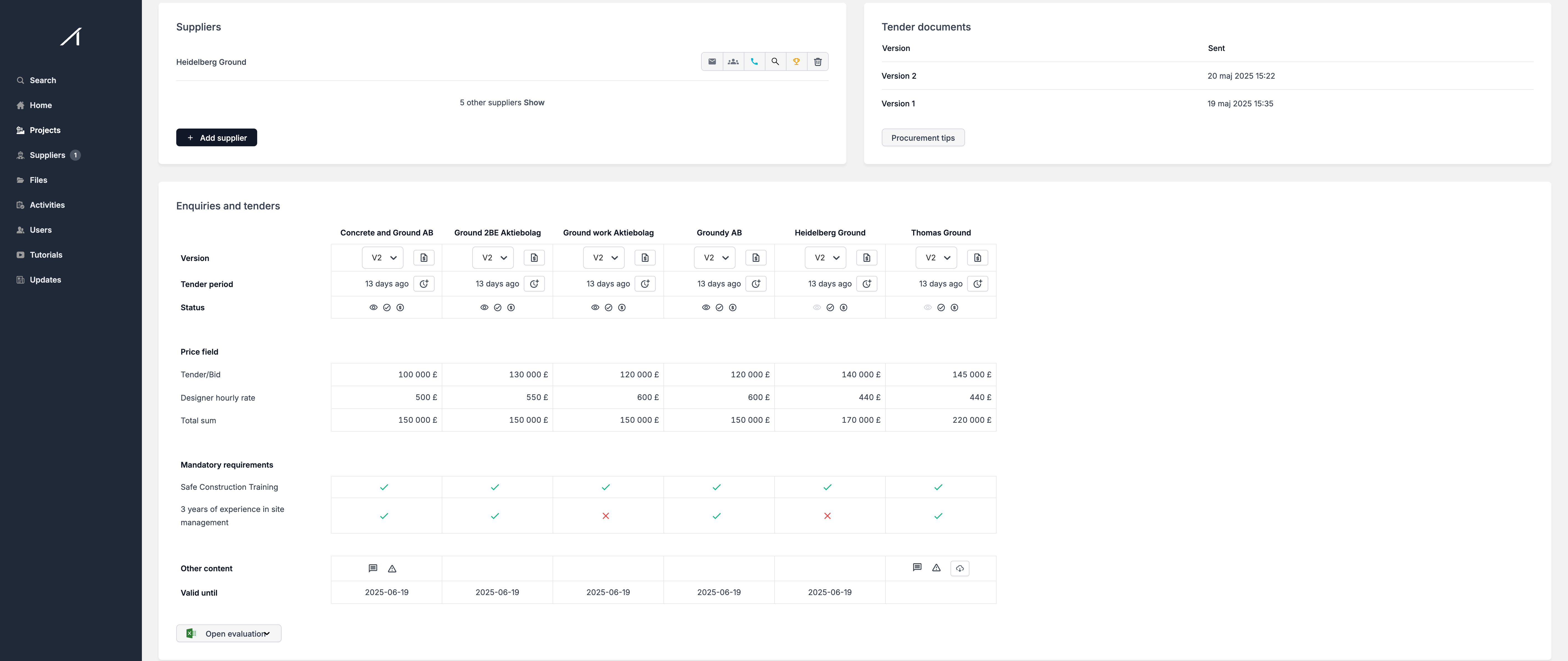1568x661 pixels.
Task: Click the phone icon for Heidelberg Ground
Action: [x=754, y=62]
